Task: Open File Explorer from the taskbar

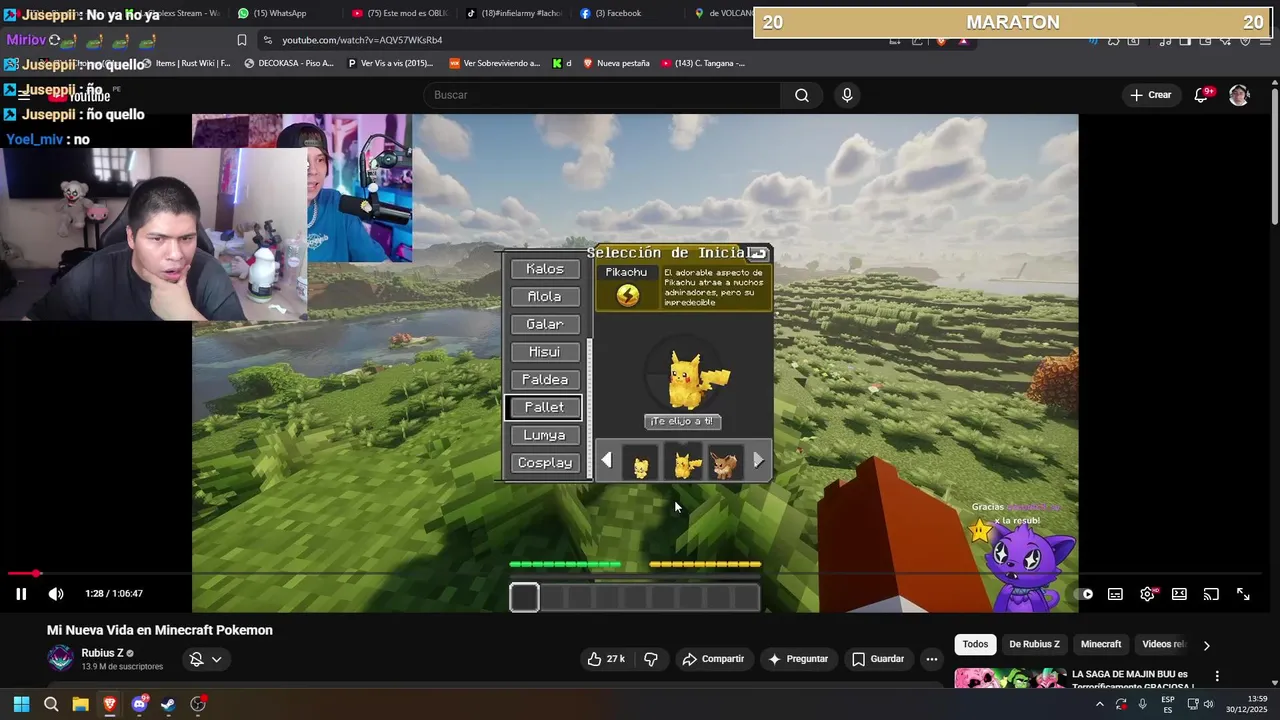Action: pos(81,704)
